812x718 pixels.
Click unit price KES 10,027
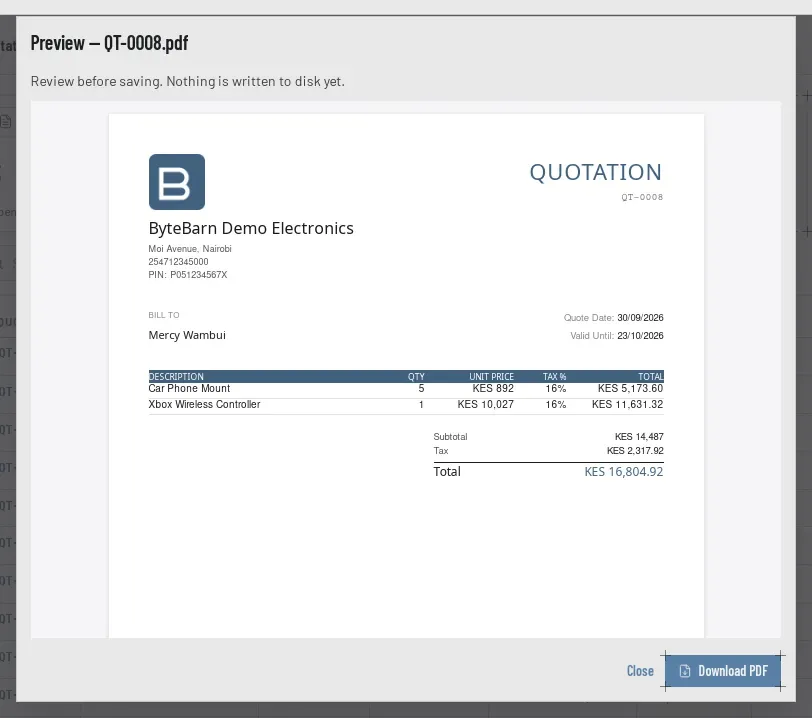tap(486, 405)
